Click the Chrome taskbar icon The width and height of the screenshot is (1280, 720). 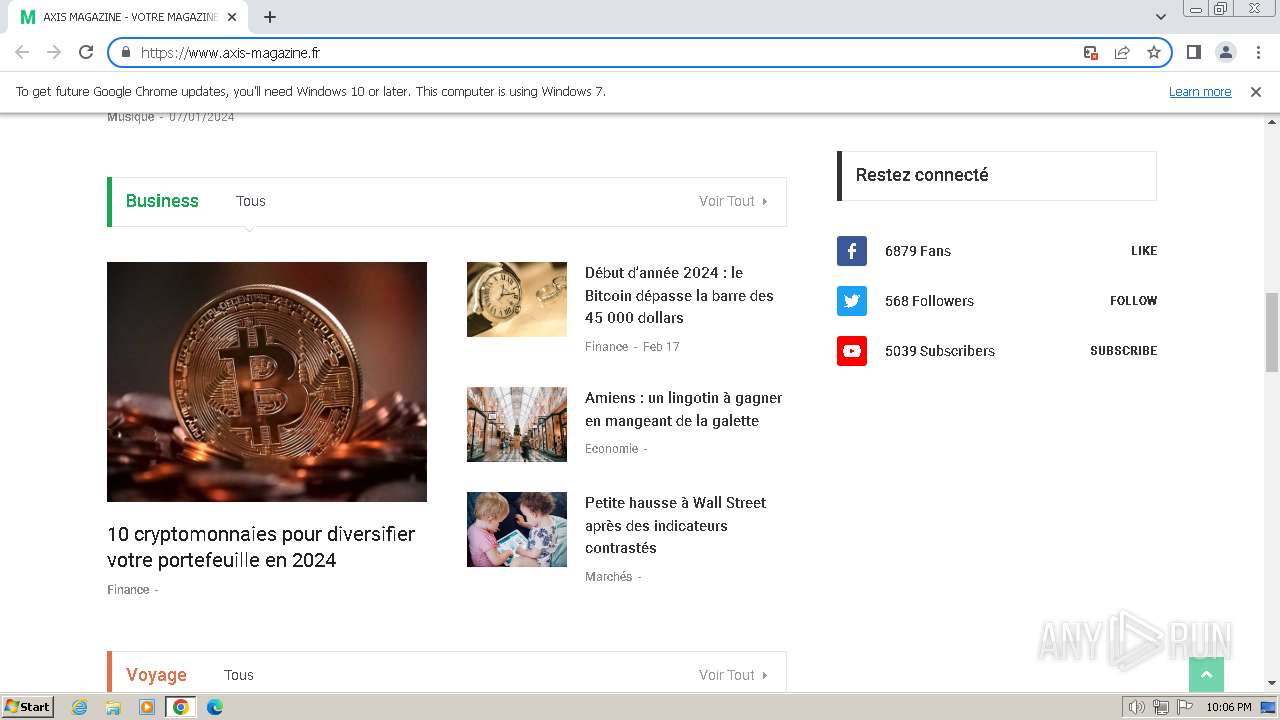(x=180, y=707)
